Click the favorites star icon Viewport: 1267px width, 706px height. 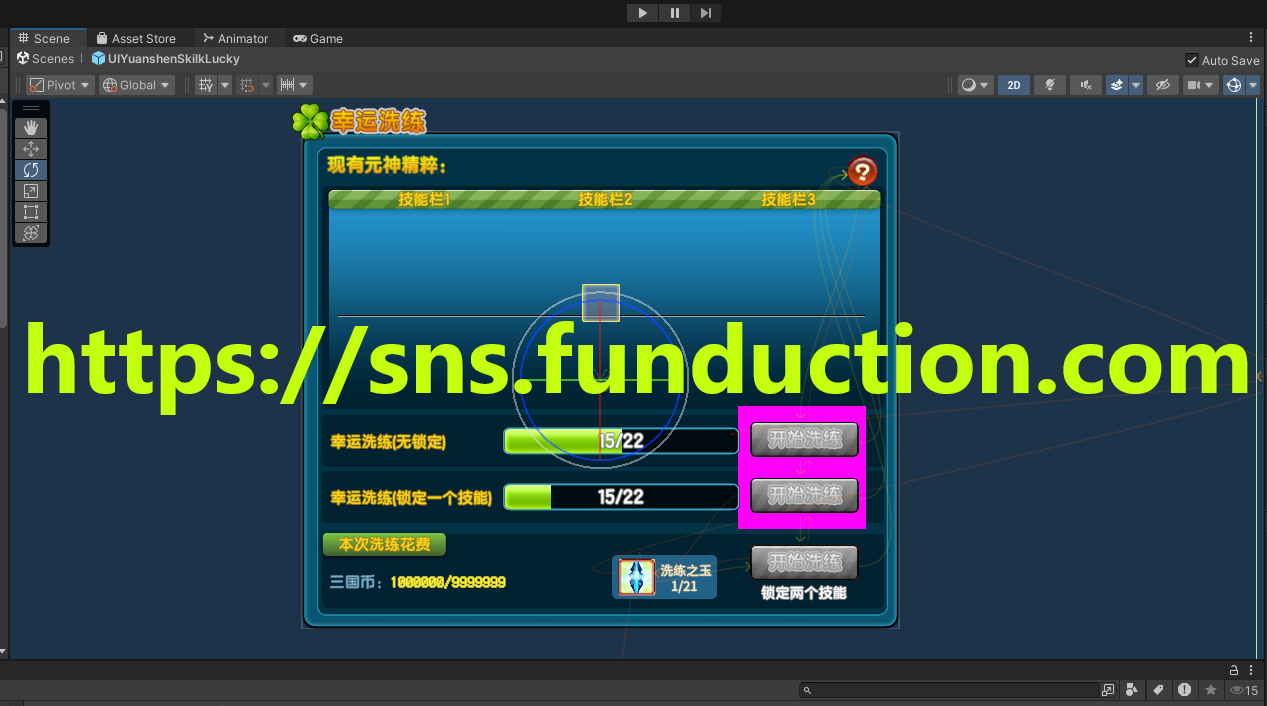(1211, 690)
